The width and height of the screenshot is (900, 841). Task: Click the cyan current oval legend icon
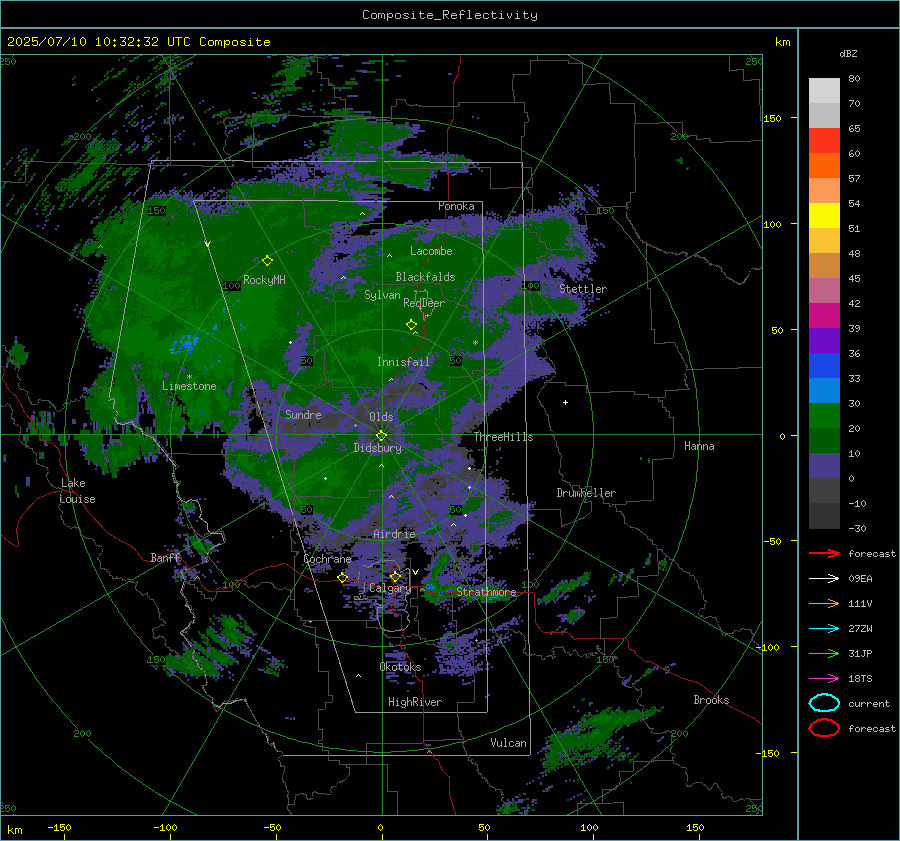(x=824, y=703)
